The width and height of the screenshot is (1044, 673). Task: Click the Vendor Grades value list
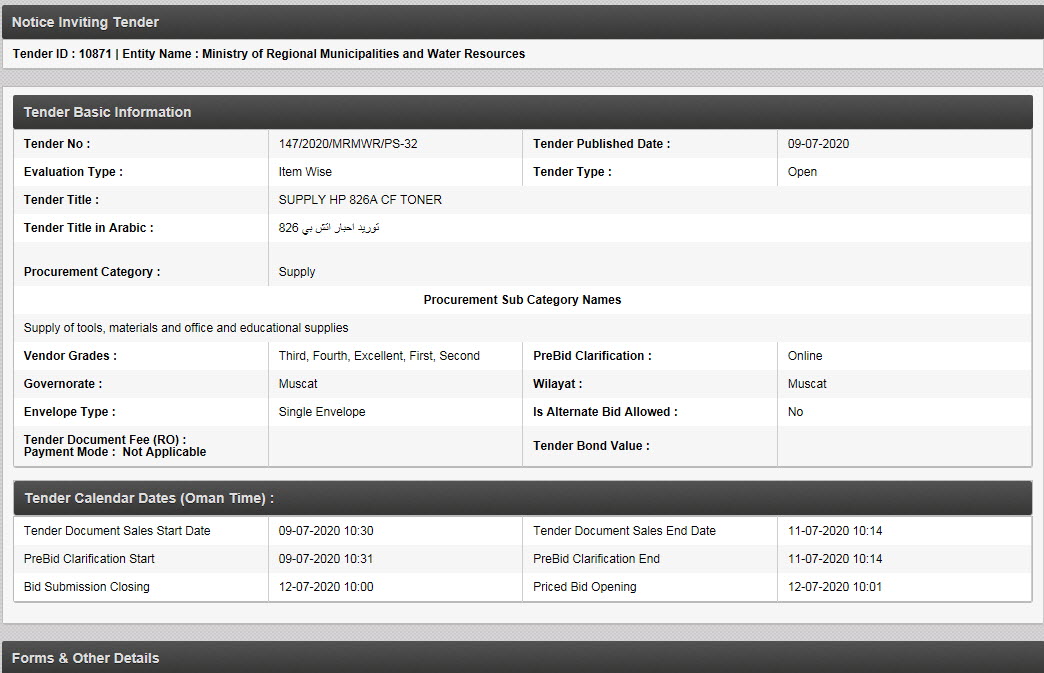pos(379,356)
